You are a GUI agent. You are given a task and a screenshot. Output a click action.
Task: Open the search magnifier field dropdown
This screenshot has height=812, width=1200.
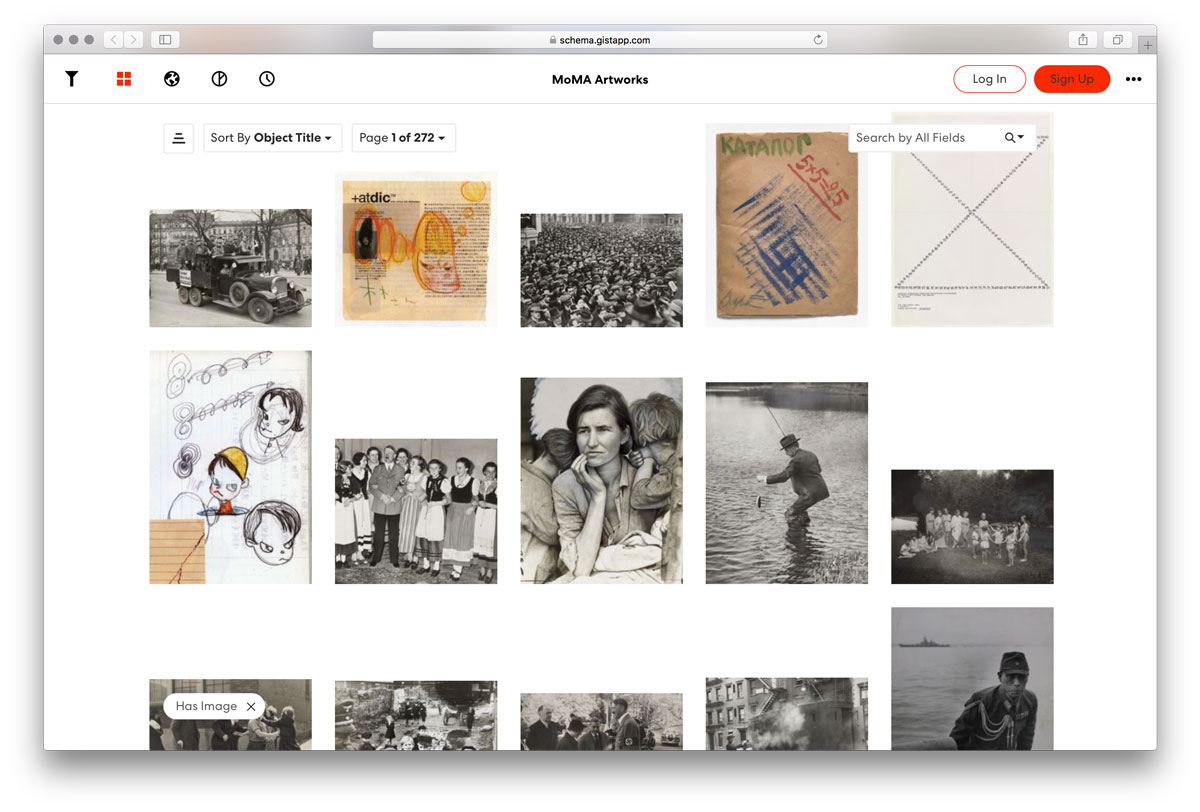[1014, 138]
